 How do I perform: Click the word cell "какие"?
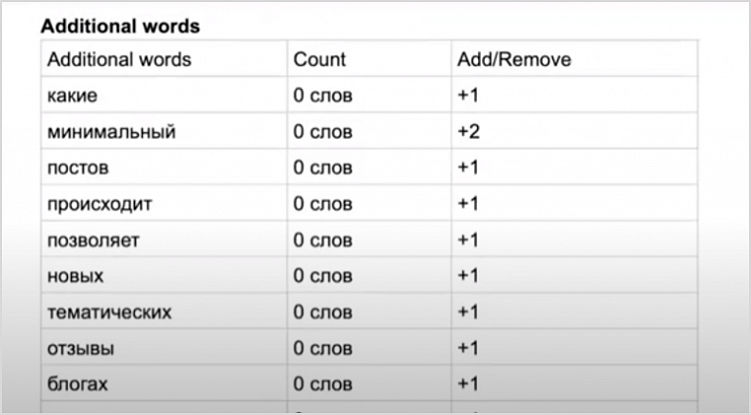(x=72, y=96)
